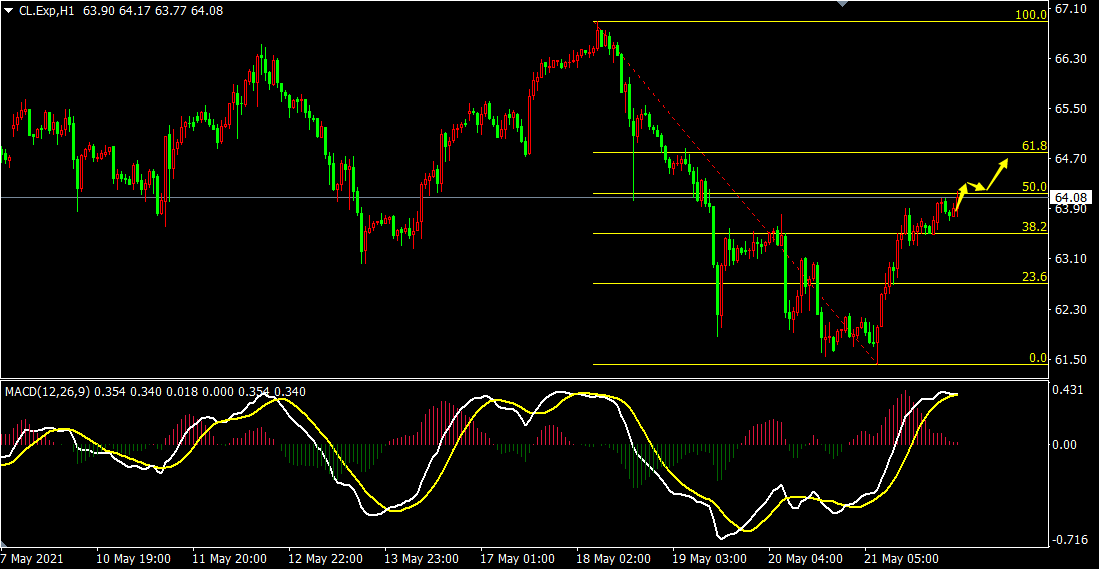Click the triangle icon before CL.Exp,H1

pyautogui.click(x=8, y=11)
